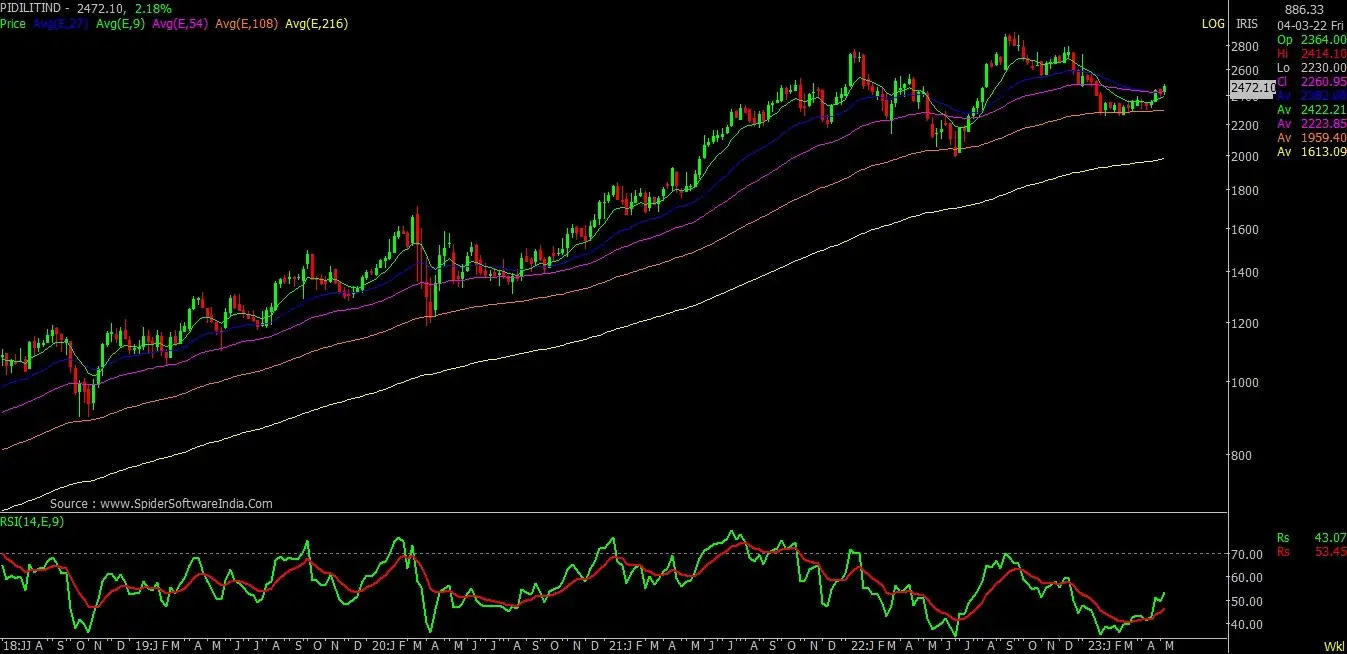Select the Avg(E,27) blue moving average legend
Viewport: 1347px width, 654px height.
point(60,23)
